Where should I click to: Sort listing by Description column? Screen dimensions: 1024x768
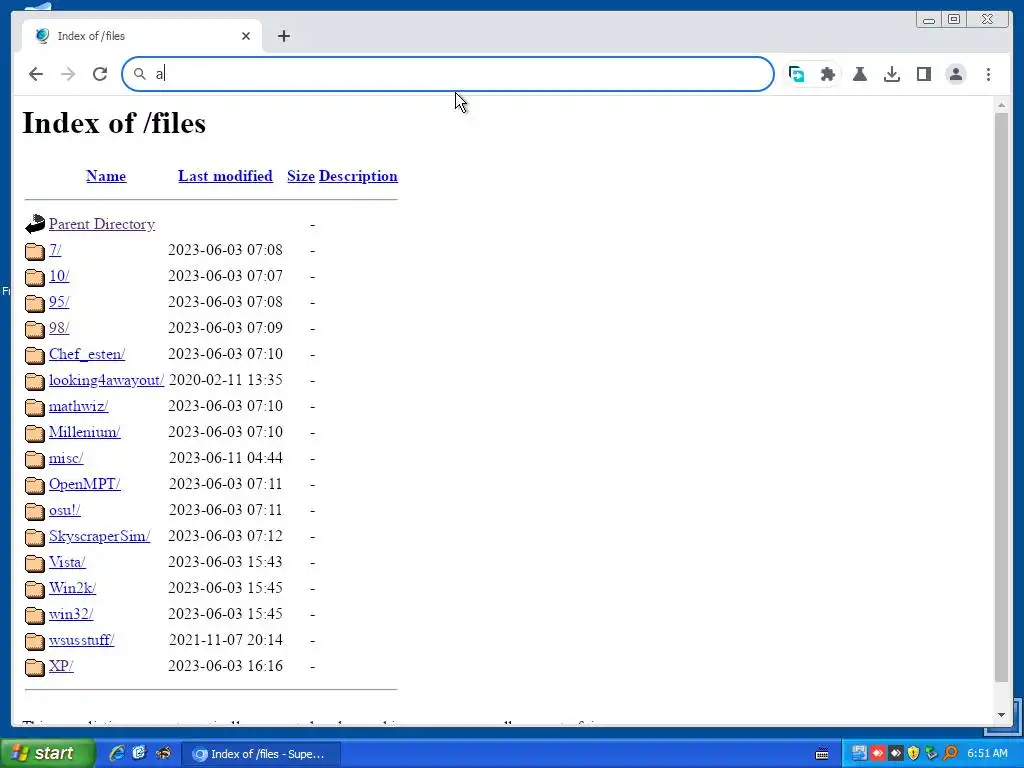[x=358, y=176]
